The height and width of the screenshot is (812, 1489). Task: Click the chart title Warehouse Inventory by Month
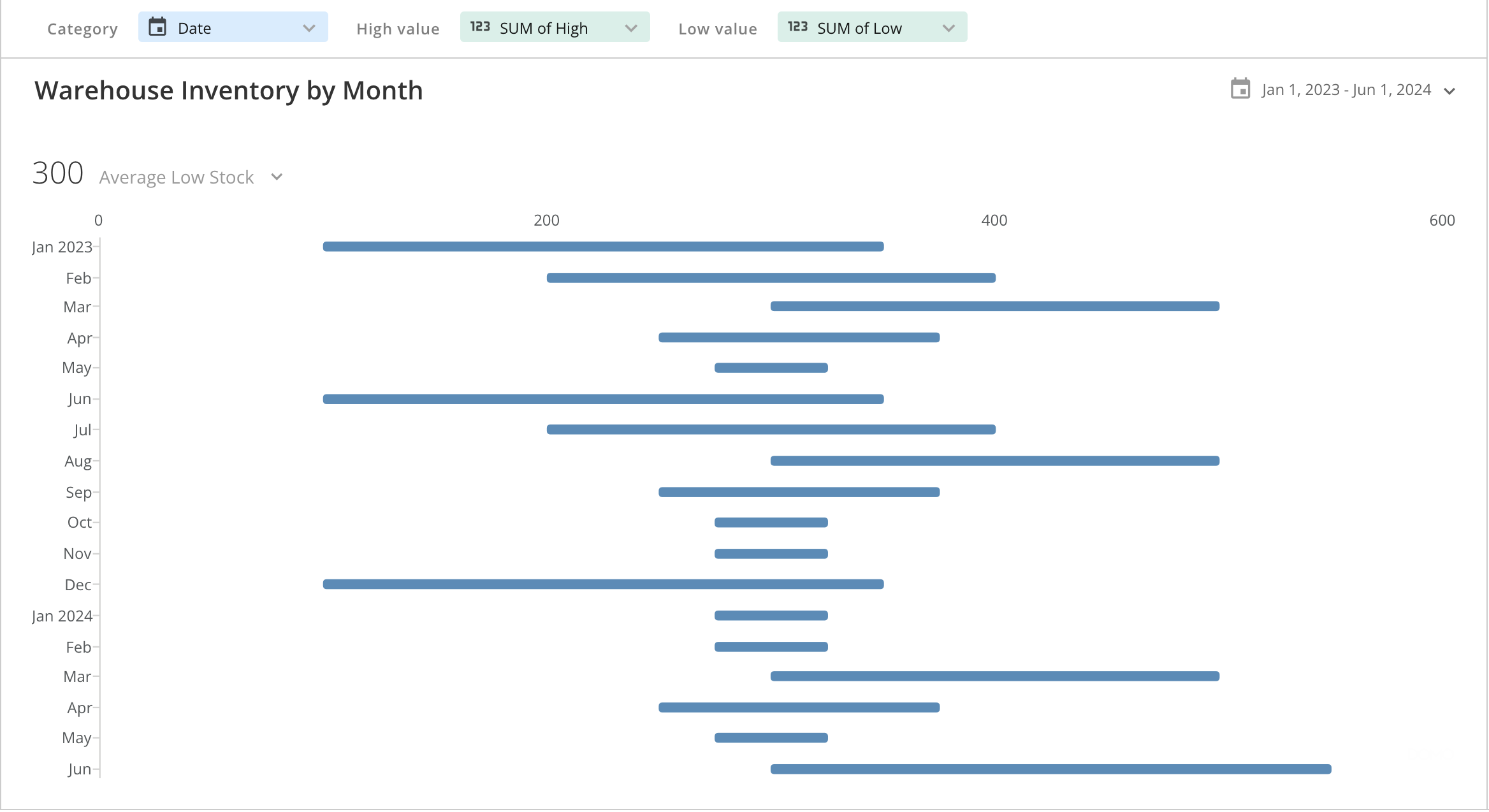click(x=229, y=91)
